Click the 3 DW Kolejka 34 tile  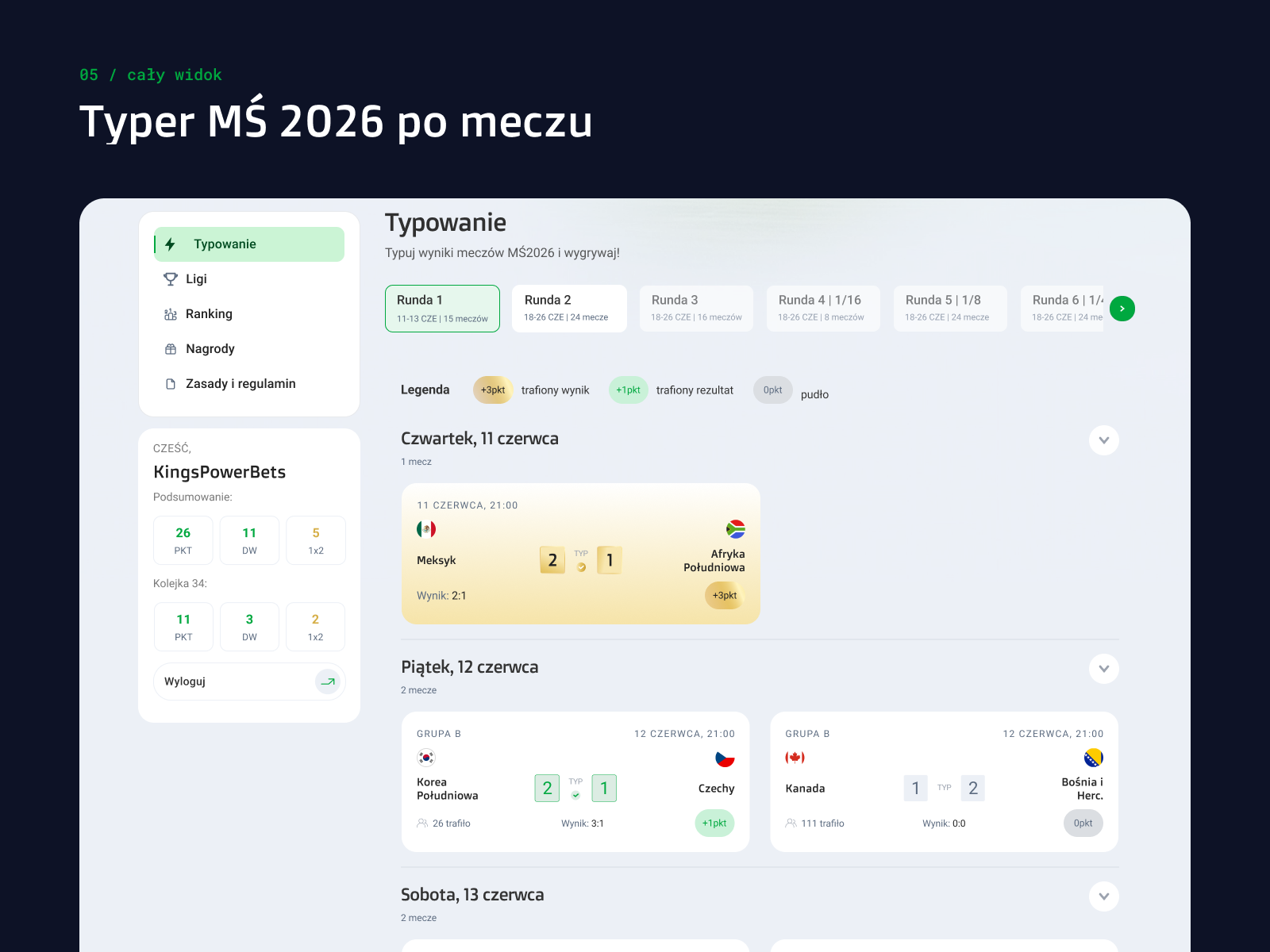point(249,627)
